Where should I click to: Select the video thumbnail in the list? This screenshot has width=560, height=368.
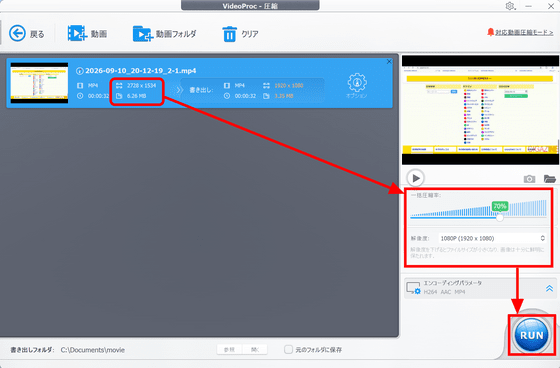39,83
